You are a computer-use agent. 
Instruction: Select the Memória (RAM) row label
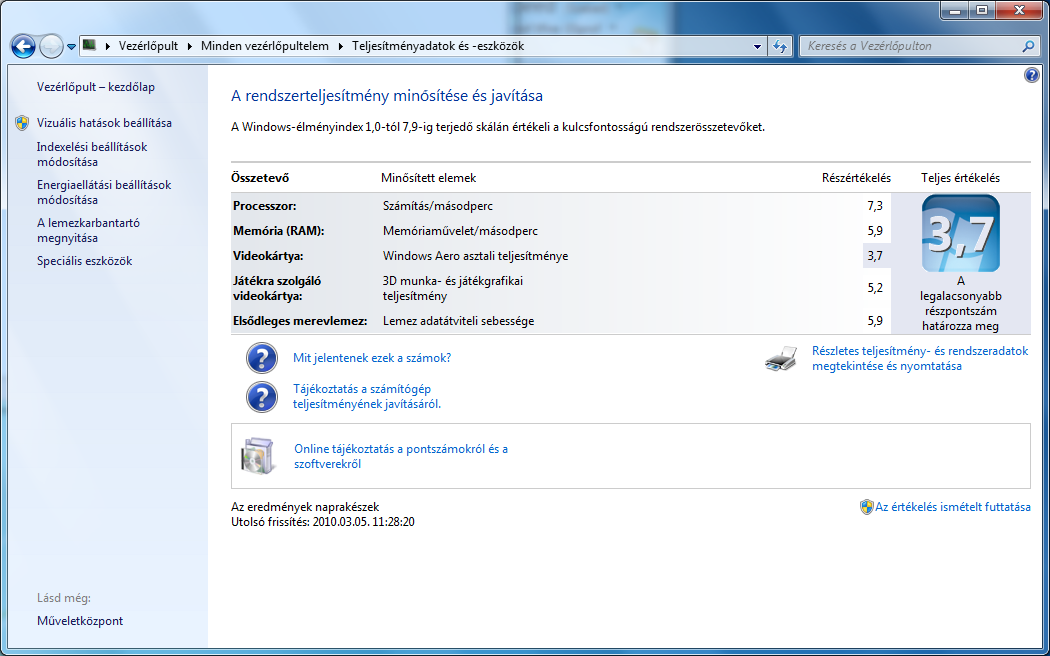tap(279, 231)
